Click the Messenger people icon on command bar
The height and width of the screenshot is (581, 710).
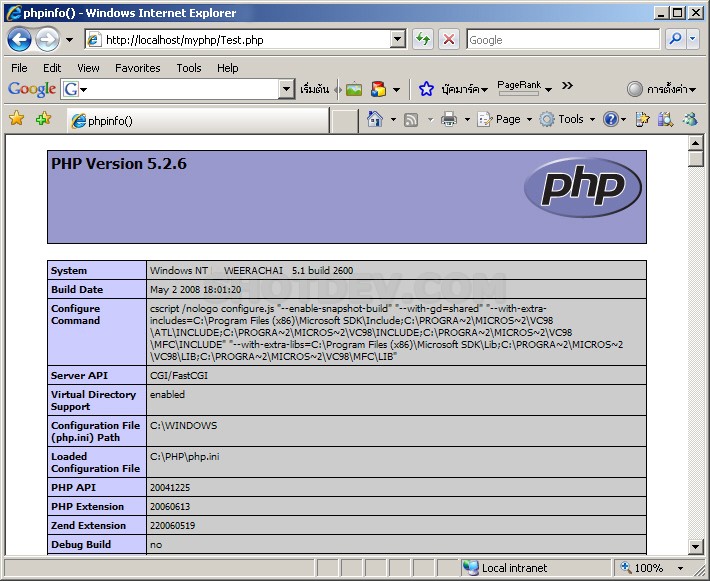tap(691, 120)
